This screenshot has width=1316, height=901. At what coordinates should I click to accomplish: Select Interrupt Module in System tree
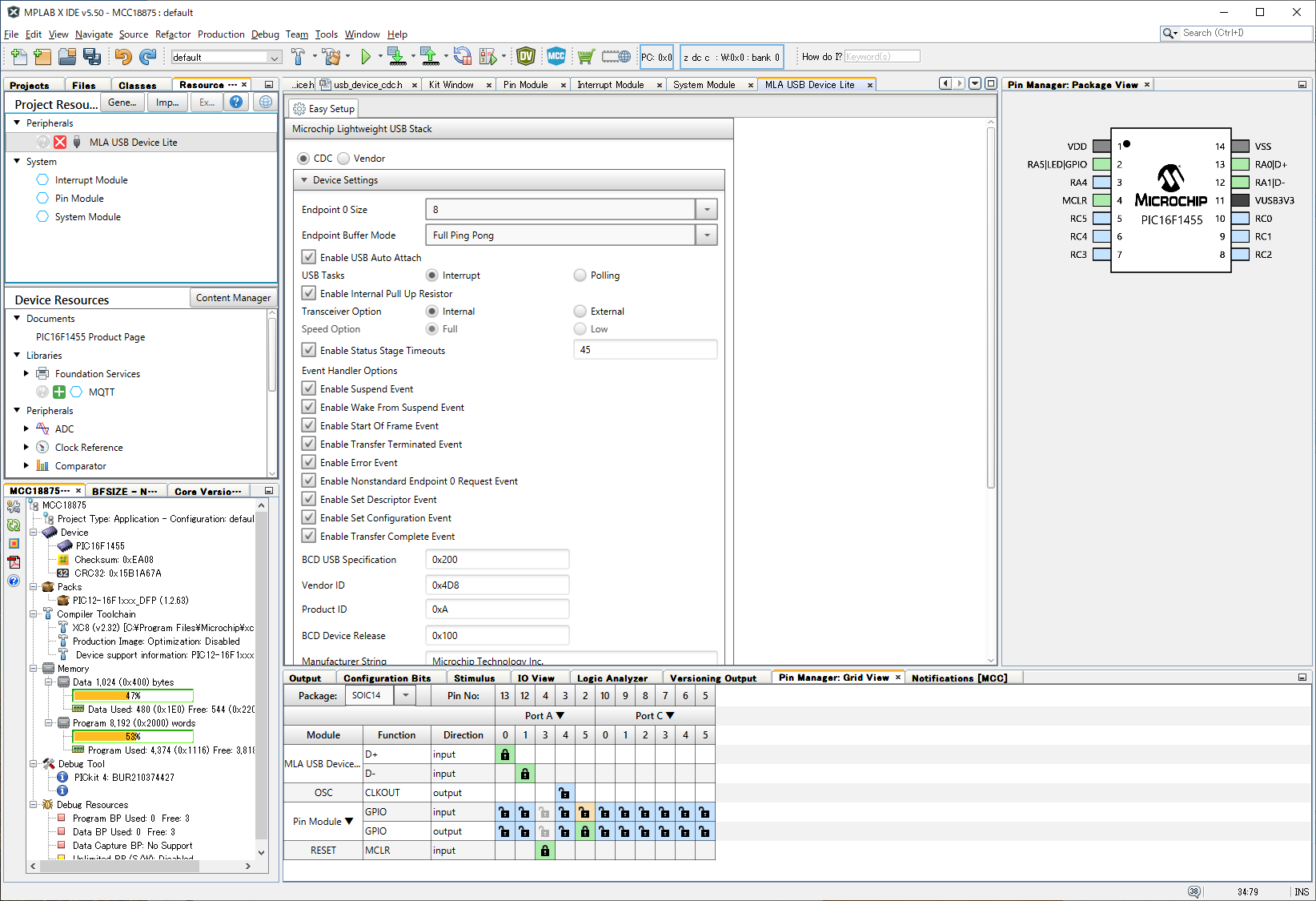pyautogui.click(x=91, y=180)
